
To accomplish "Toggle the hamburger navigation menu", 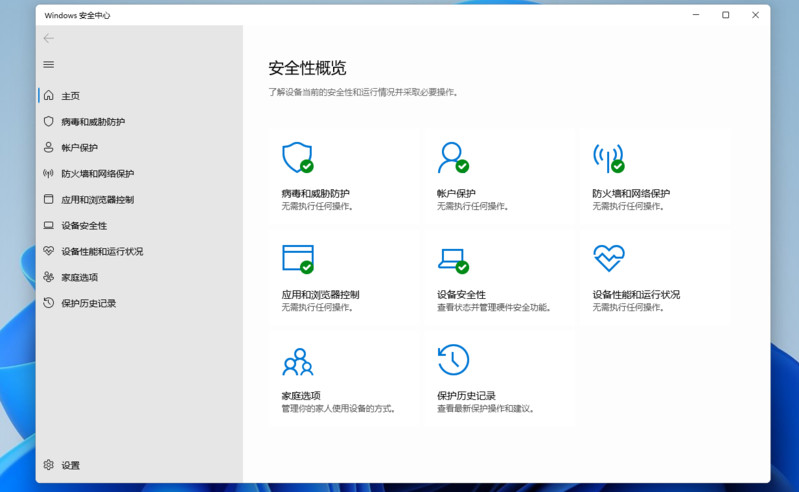I will click(x=48, y=64).
